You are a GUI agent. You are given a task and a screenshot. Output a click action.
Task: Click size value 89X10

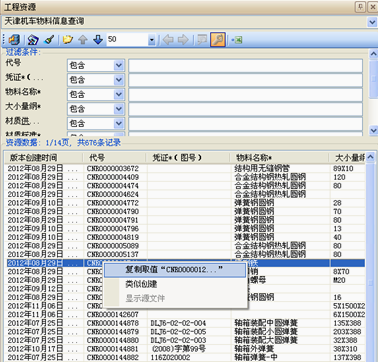coord(343,169)
